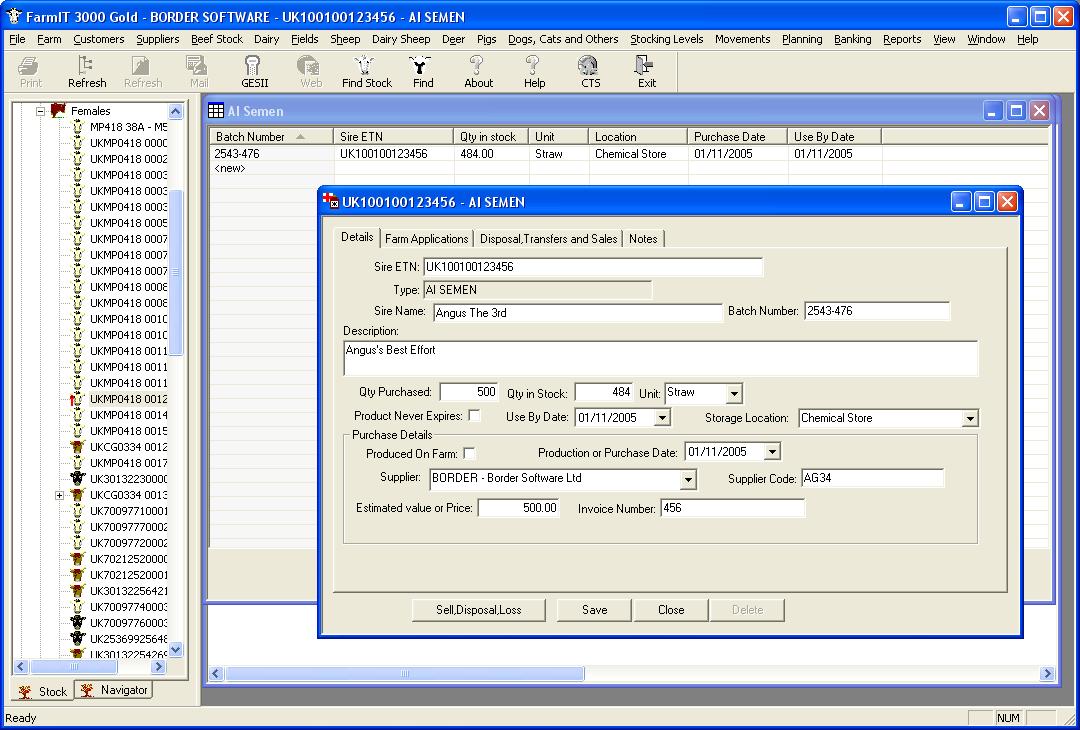Click the Save button
Image resolution: width=1080 pixels, height=730 pixels.
[594, 610]
